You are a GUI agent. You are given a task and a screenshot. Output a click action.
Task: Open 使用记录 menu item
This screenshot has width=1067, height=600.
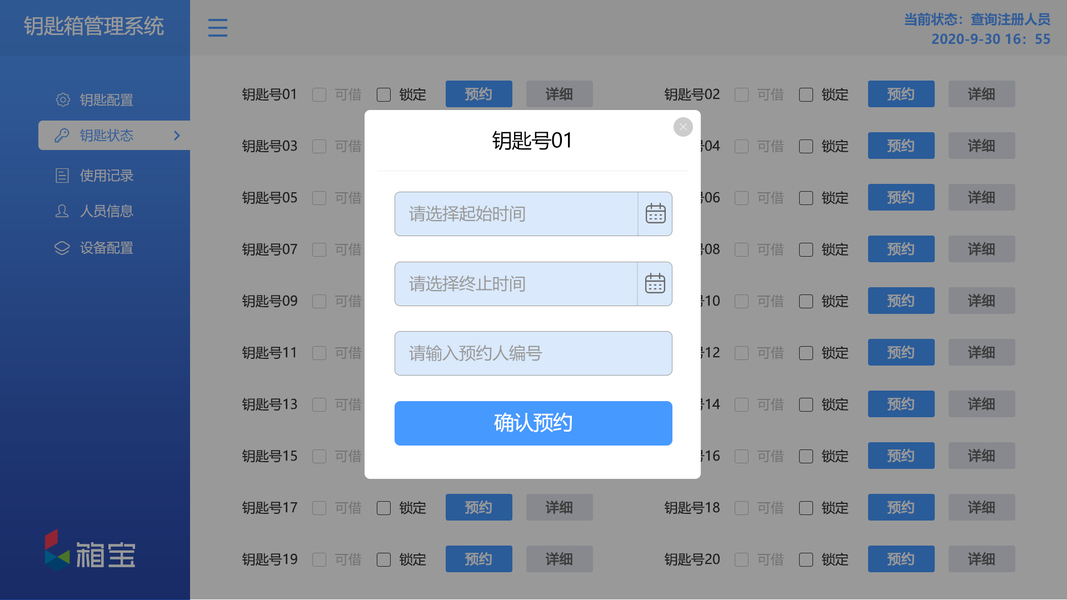click(x=107, y=176)
